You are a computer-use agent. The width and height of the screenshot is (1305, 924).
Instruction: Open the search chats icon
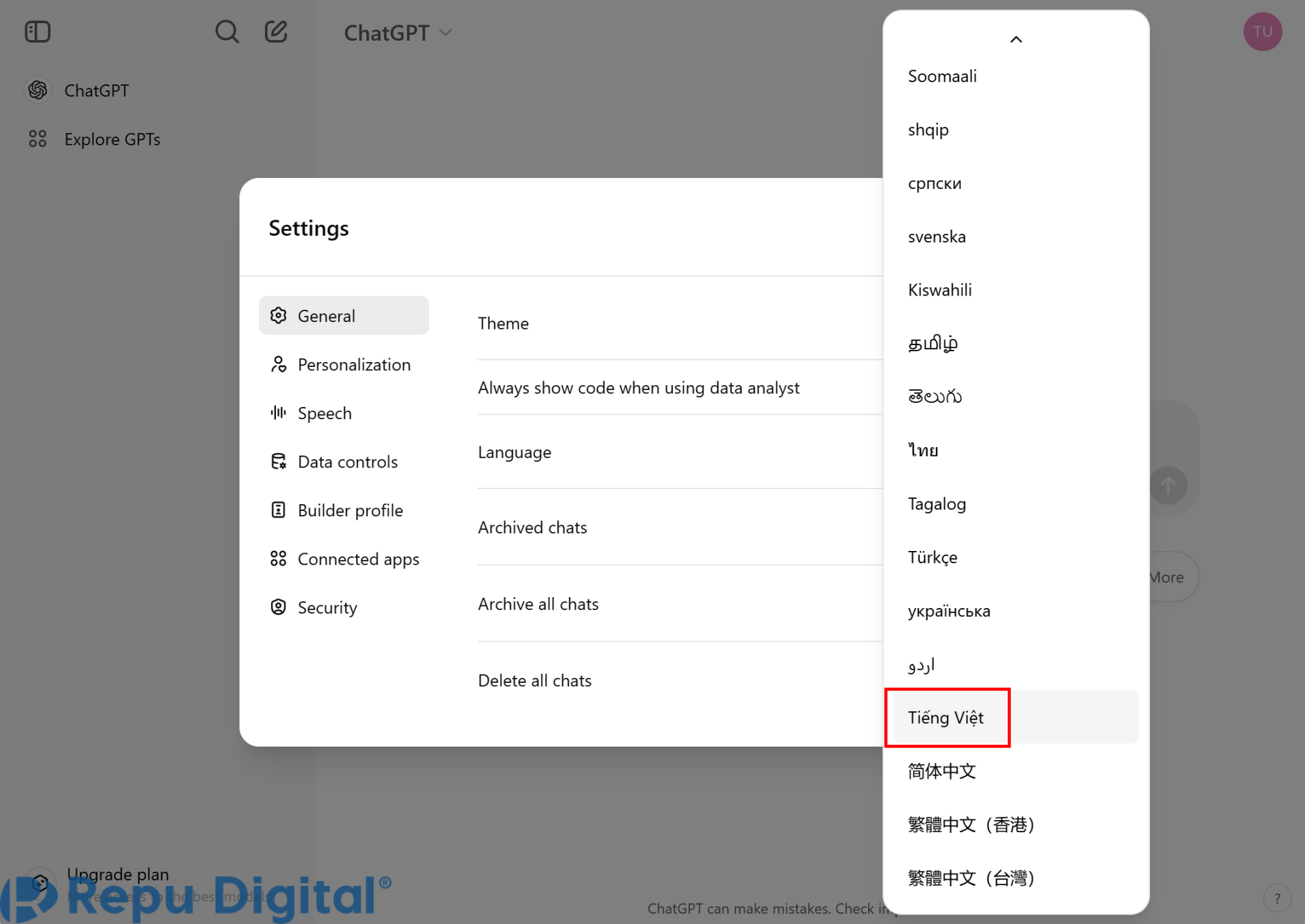tap(227, 31)
